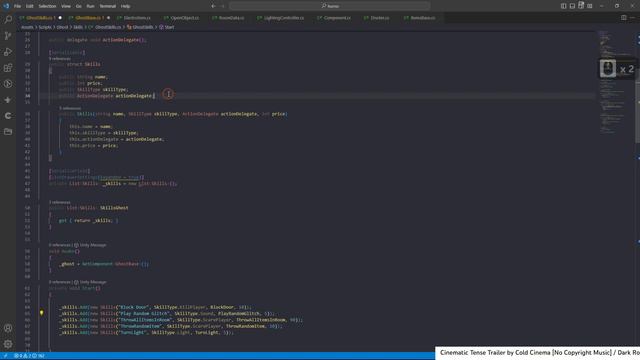Click the "TurnLight" skill string

[x=132, y=333]
